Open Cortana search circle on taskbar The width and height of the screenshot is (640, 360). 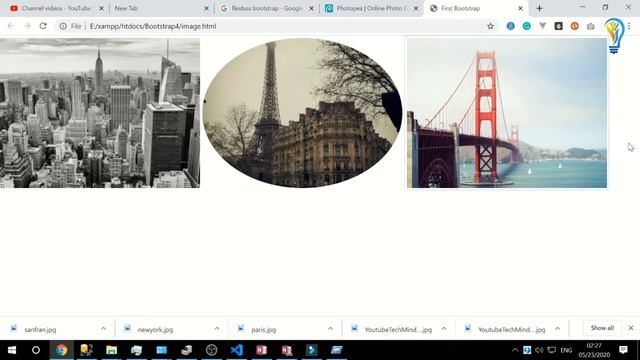tap(36, 350)
